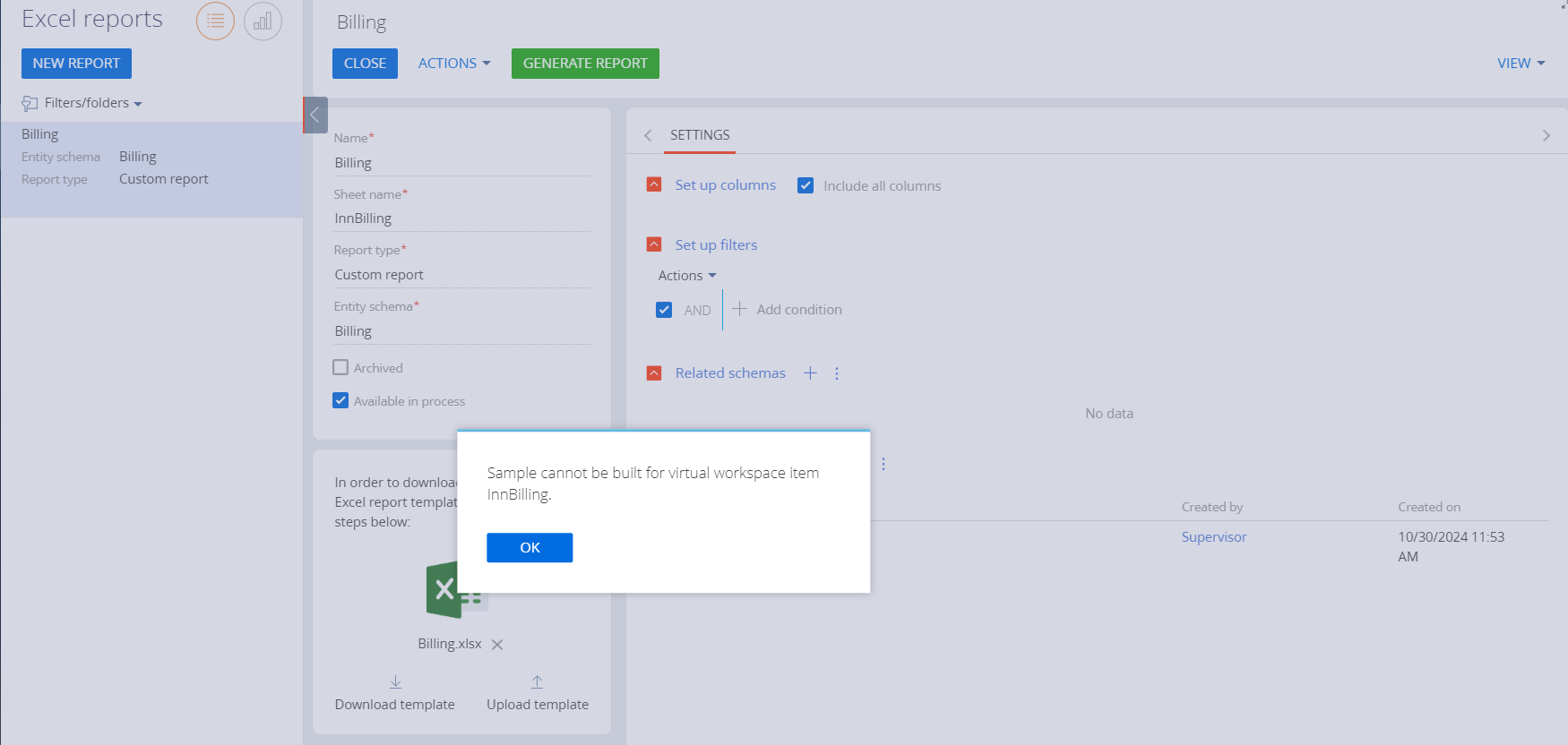Click the Custom report value in list
The width and height of the screenshot is (1568, 745).
point(164,179)
